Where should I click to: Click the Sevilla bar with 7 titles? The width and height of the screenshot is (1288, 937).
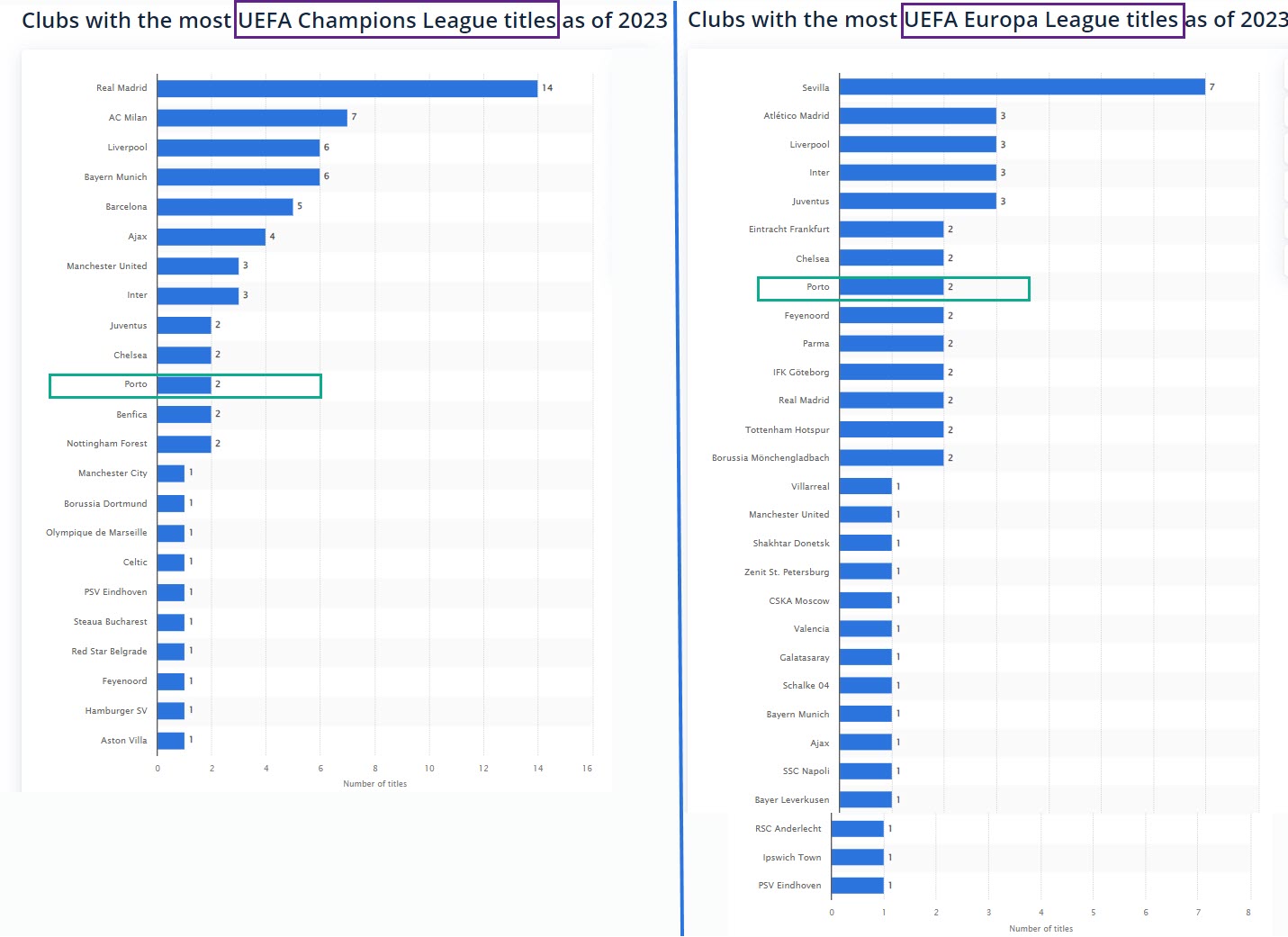click(1022, 87)
